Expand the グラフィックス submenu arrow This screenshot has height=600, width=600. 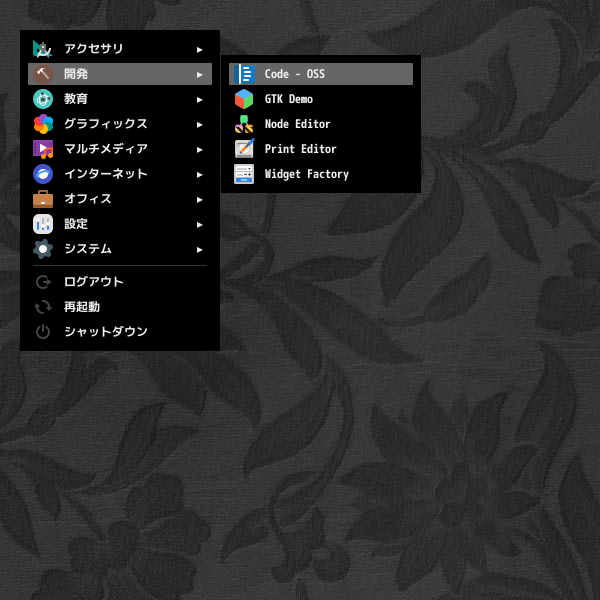pos(199,125)
